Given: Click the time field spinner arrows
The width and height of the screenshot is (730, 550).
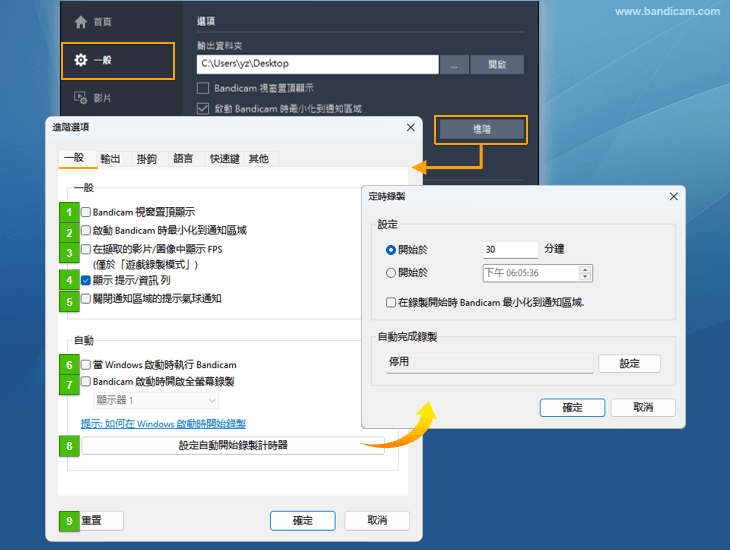Looking at the screenshot, I should [x=585, y=272].
